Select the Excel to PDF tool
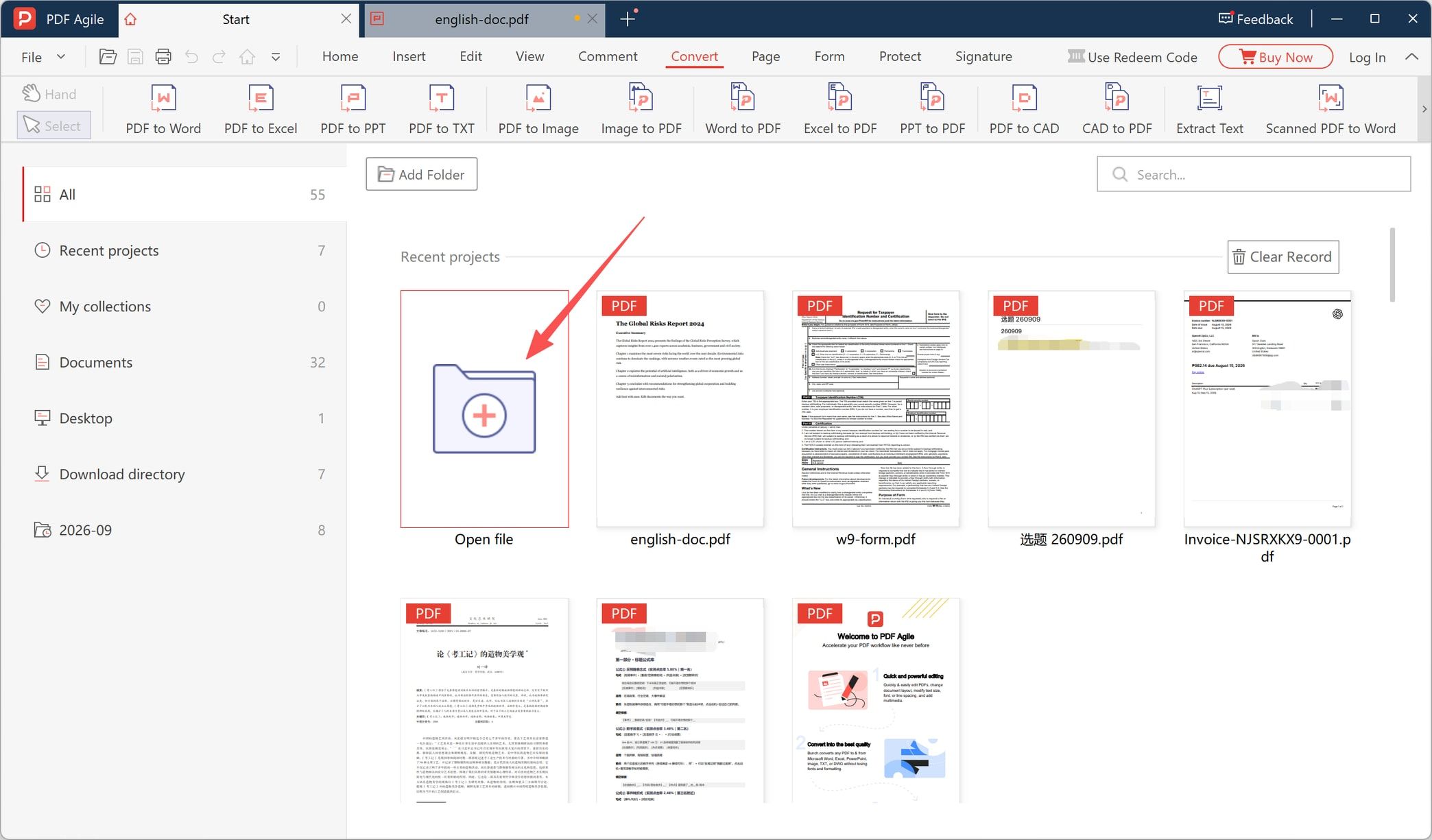The width and height of the screenshot is (1432, 840). click(x=840, y=109)
